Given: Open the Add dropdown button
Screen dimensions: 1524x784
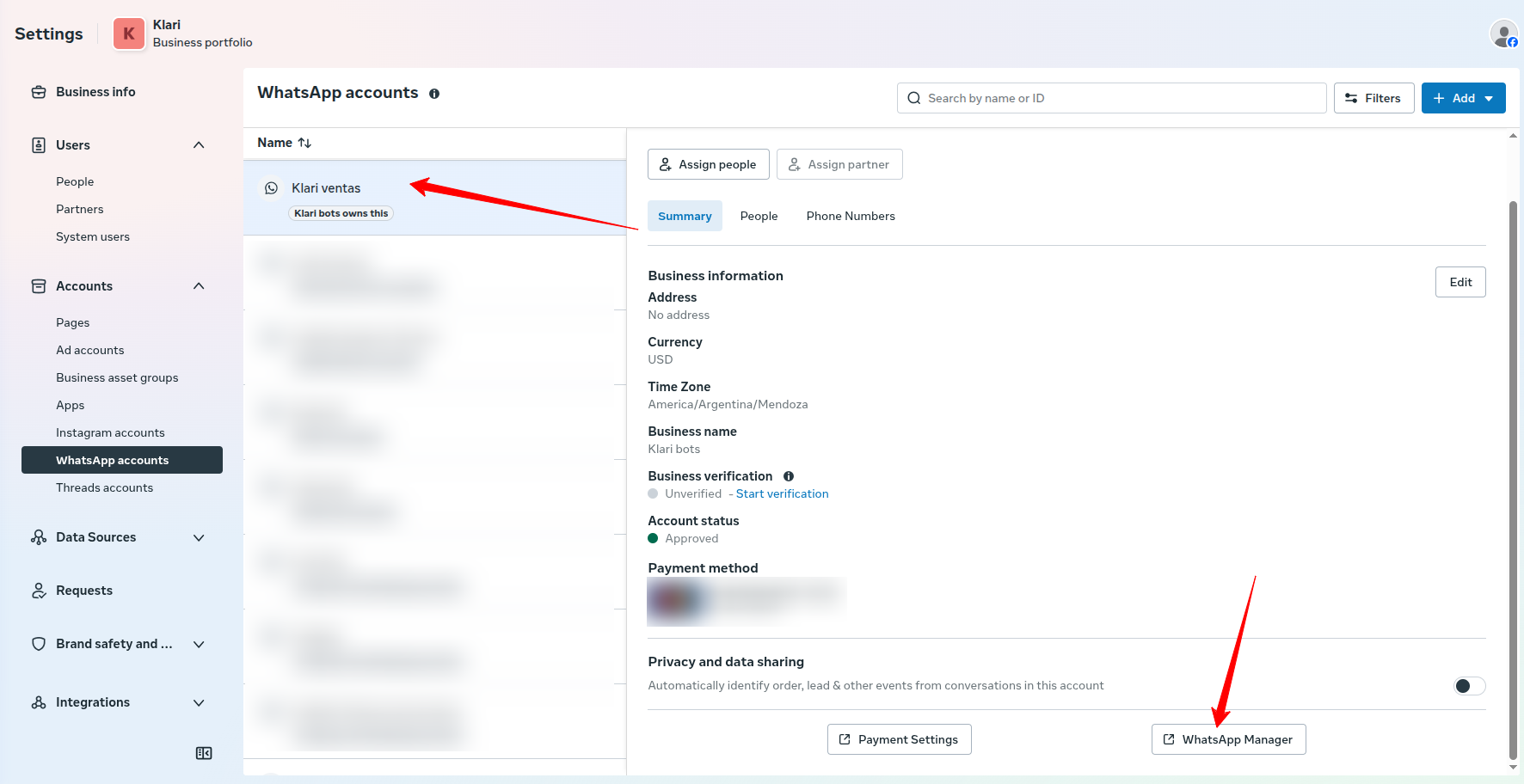Looking at the screenshot, I should click(1463, 98).
